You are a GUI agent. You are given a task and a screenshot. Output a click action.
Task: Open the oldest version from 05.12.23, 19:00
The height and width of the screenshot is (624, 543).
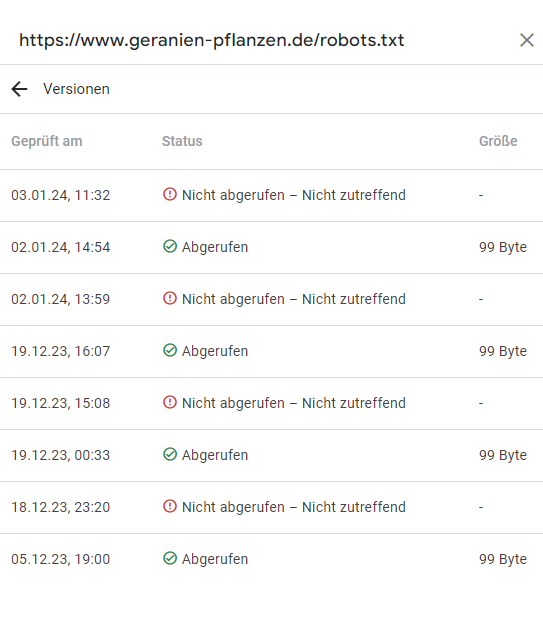[x=272, y=559]
